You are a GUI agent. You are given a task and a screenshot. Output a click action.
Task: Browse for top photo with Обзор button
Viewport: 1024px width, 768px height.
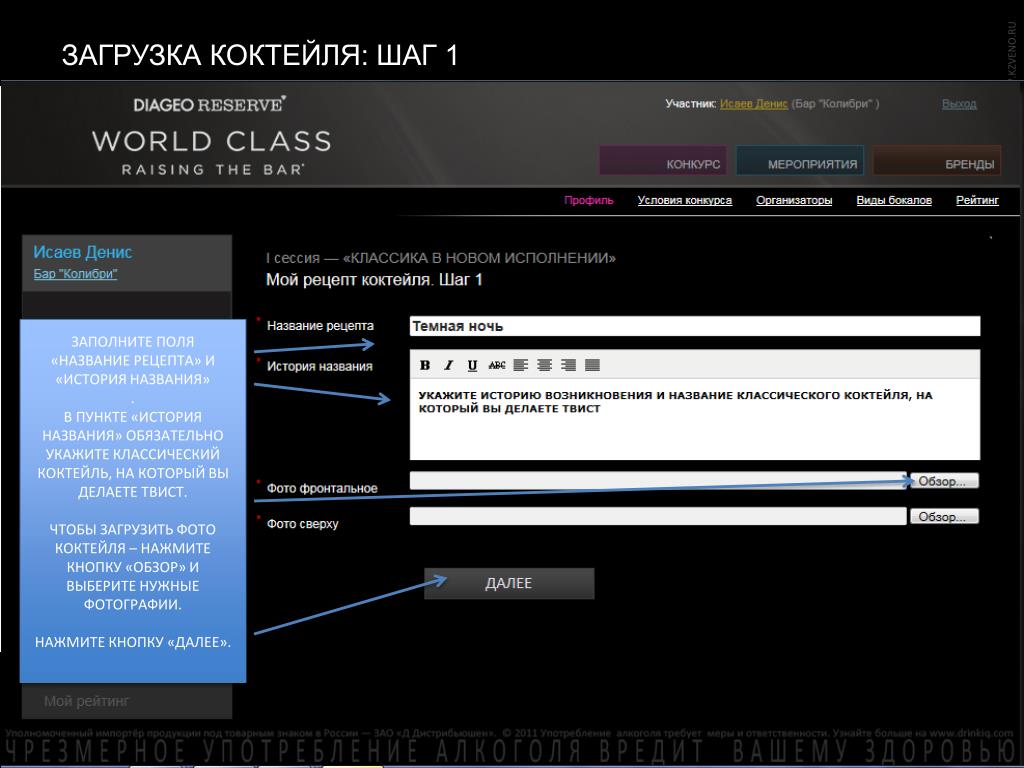[944, 516]
